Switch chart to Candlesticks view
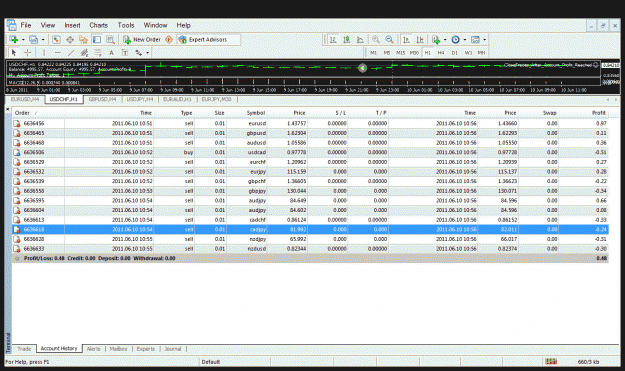 tap(347, 39)
